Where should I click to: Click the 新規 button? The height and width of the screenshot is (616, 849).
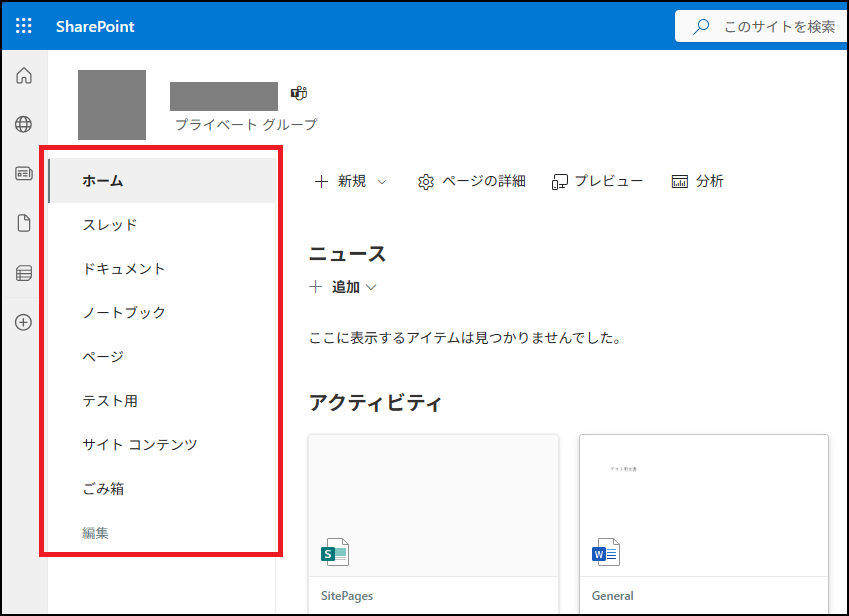click(341, 181)
